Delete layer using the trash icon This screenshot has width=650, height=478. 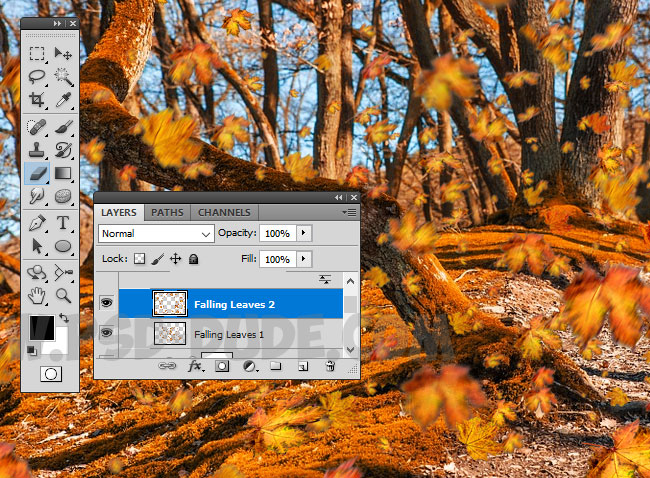click(329, 367)
